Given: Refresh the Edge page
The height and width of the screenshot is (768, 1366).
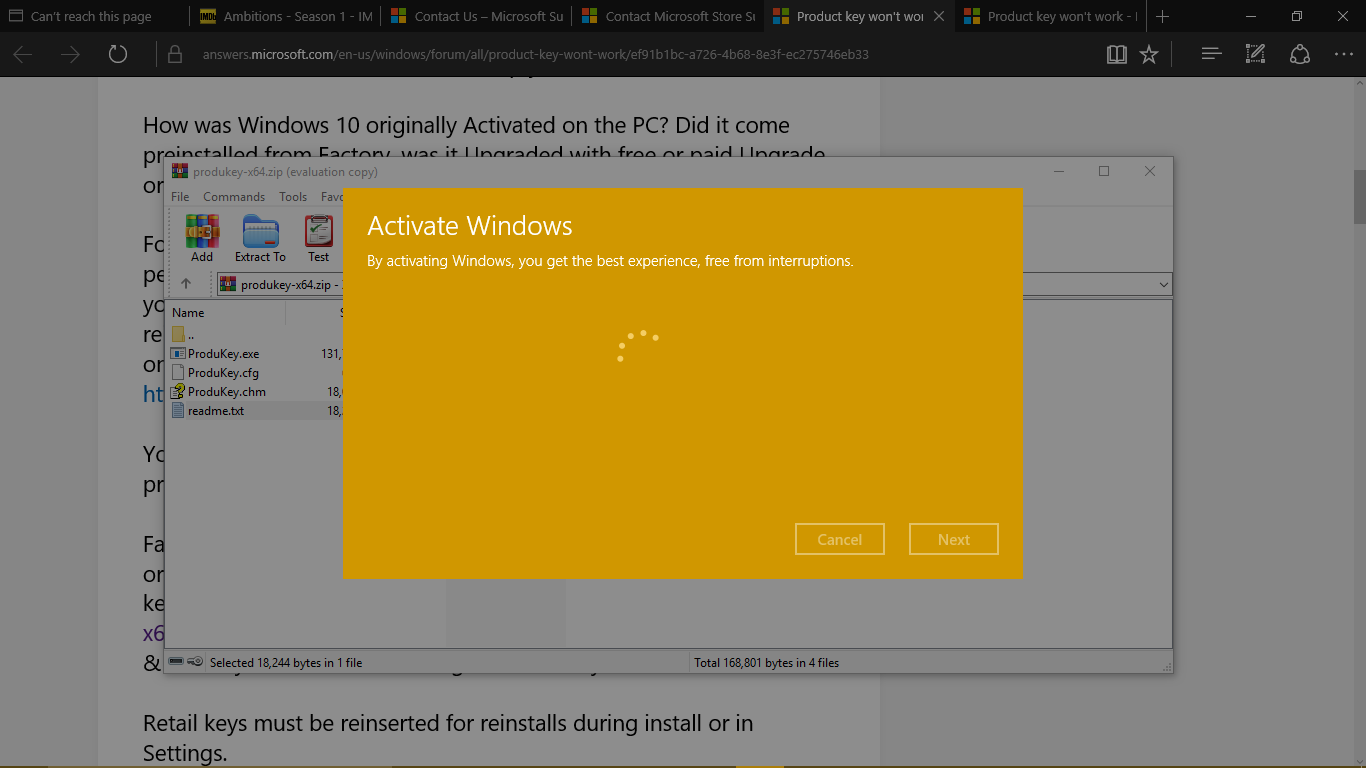Looking at the screenshot, I should (x=118, y=54).
